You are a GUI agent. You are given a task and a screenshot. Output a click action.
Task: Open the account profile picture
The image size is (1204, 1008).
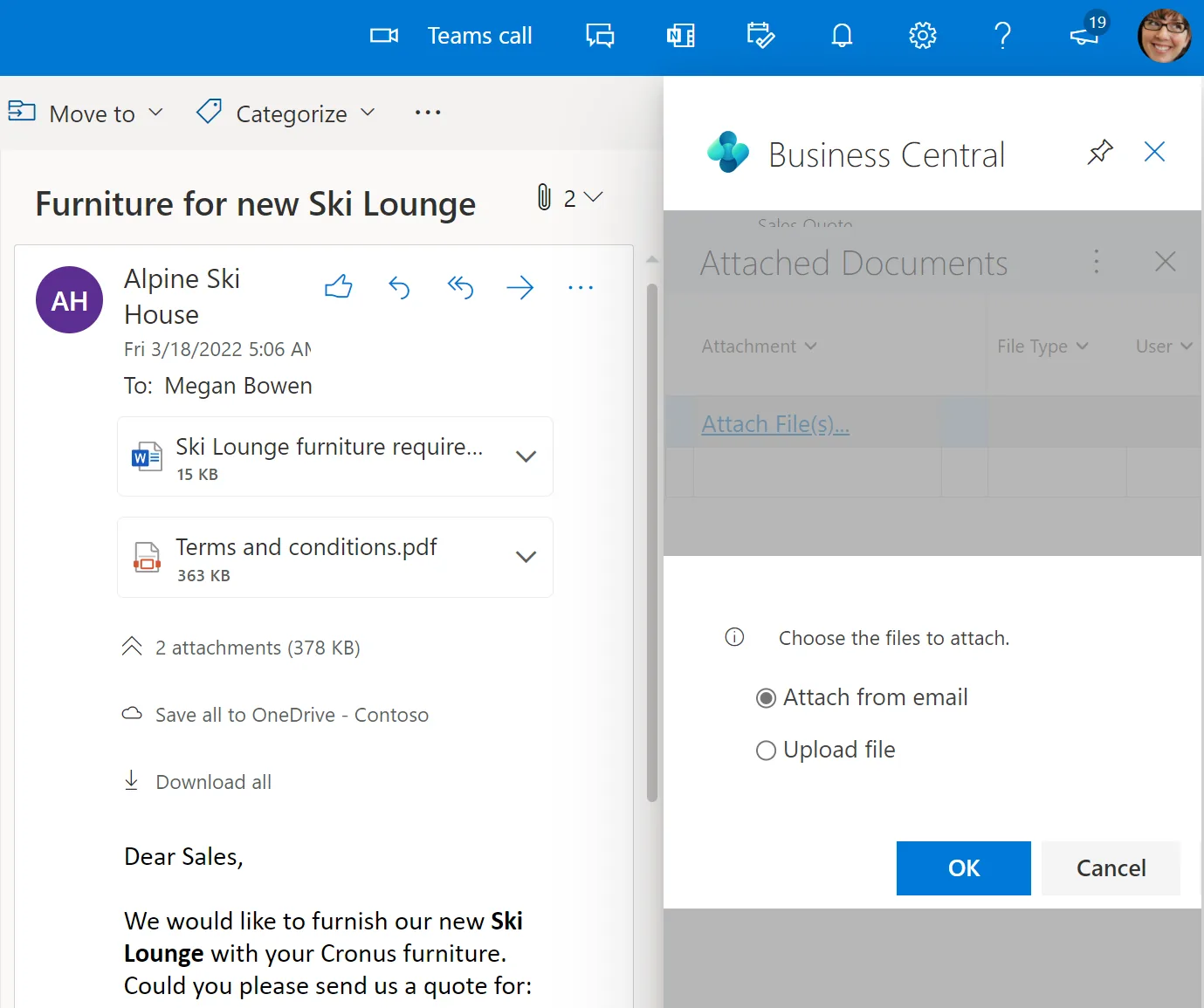coord(1164,36)
